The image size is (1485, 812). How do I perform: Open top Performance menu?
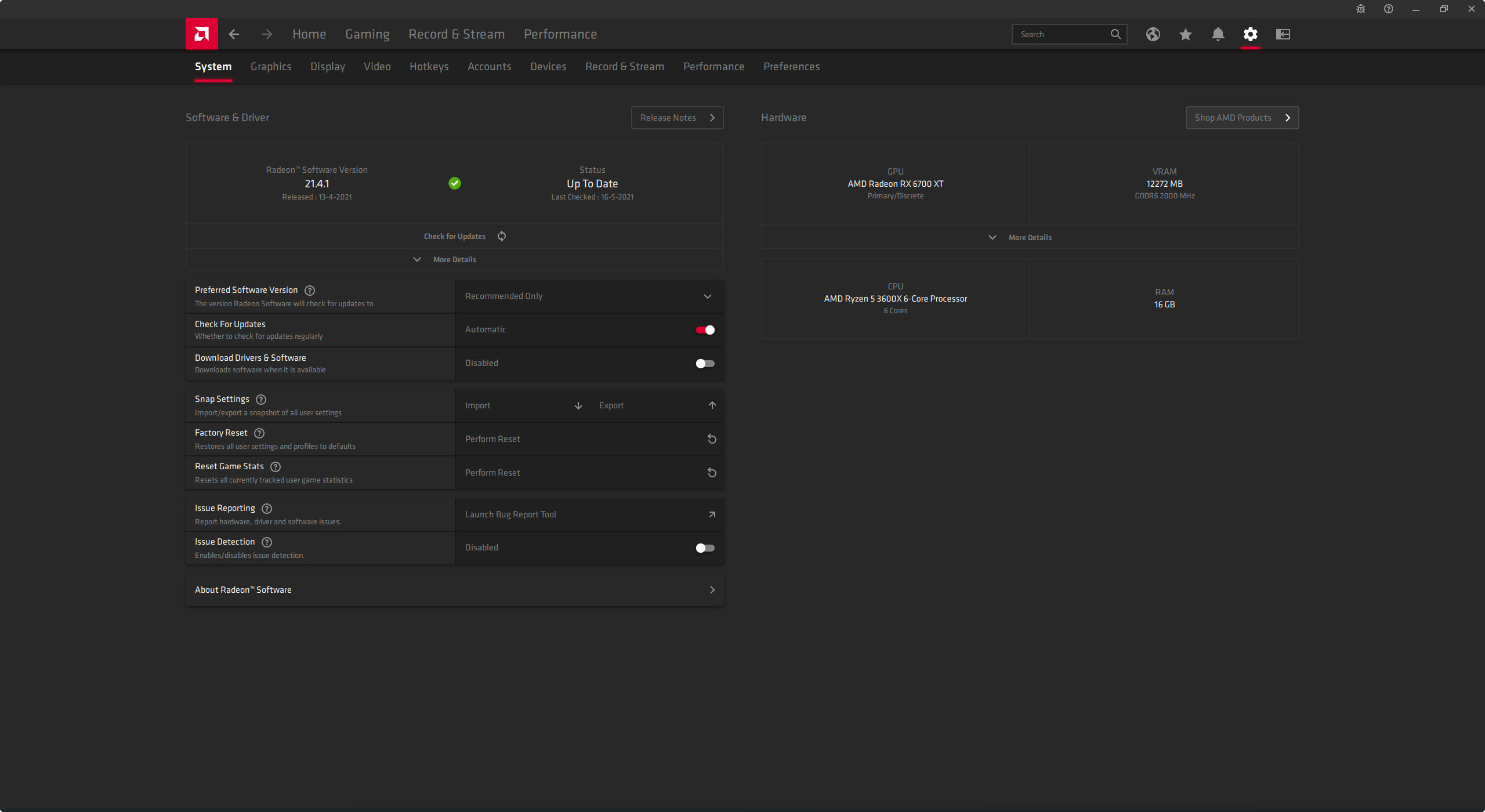(560, 34)
